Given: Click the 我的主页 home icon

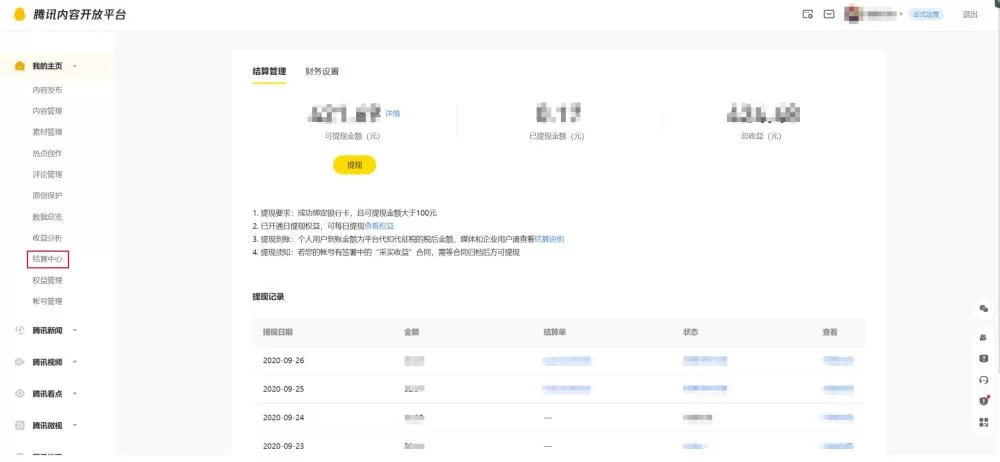Looking at the screenshot, I should 20,66.
